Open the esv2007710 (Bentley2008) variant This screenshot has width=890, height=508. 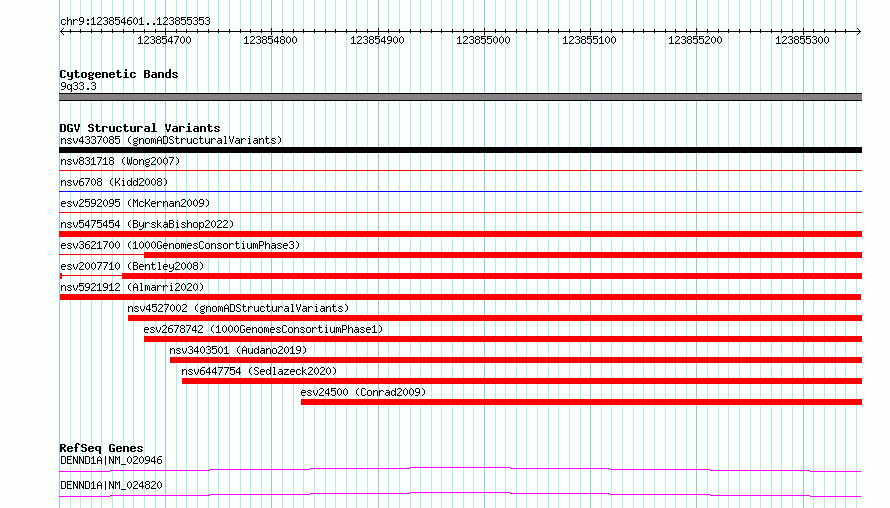click(132, 266)
